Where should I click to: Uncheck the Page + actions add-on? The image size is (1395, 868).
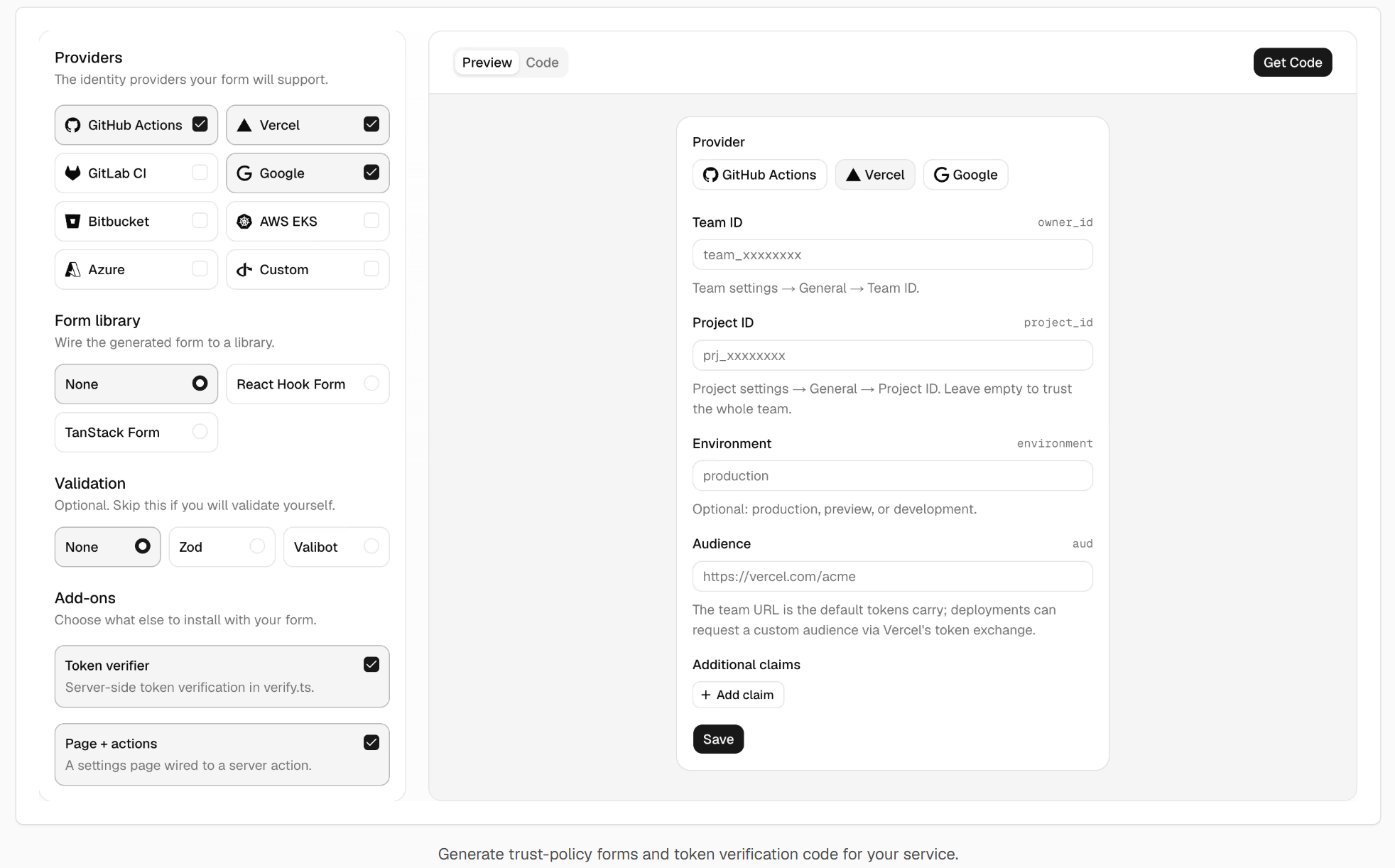click(x=371, y=742)
